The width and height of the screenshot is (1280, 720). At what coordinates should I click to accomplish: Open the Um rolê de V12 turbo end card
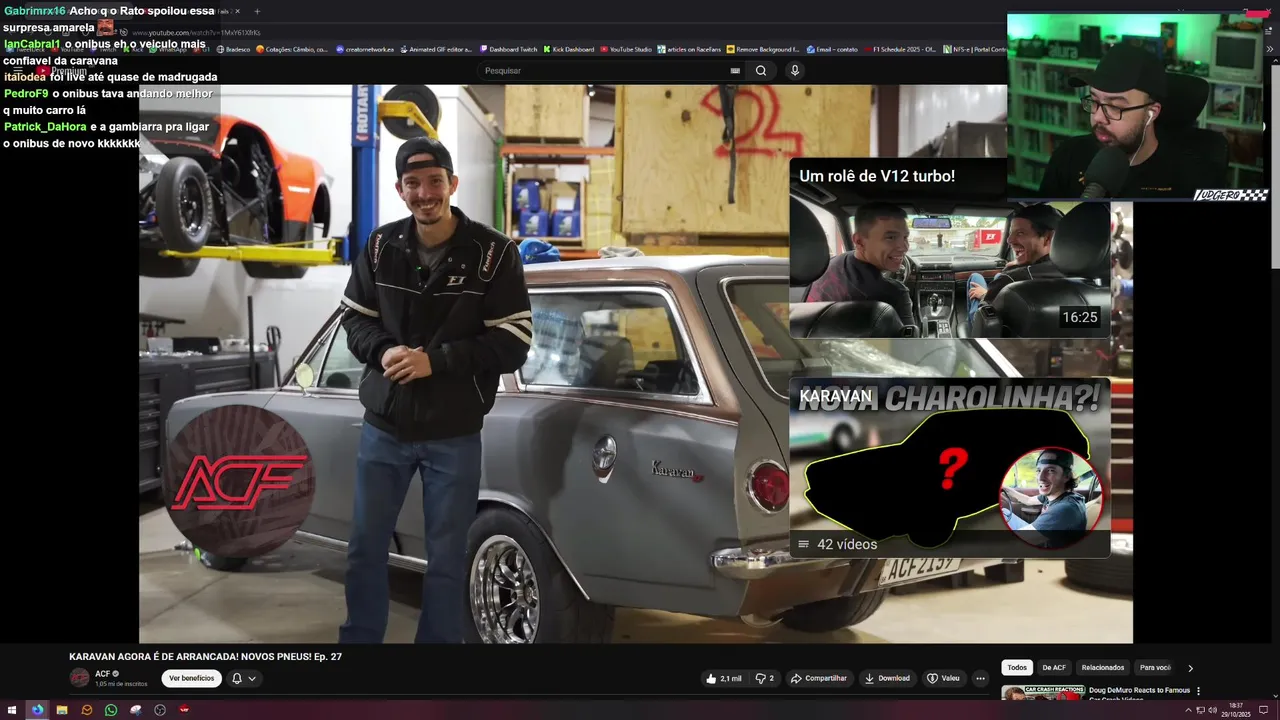pyautogui.click(x=950, y=248)
